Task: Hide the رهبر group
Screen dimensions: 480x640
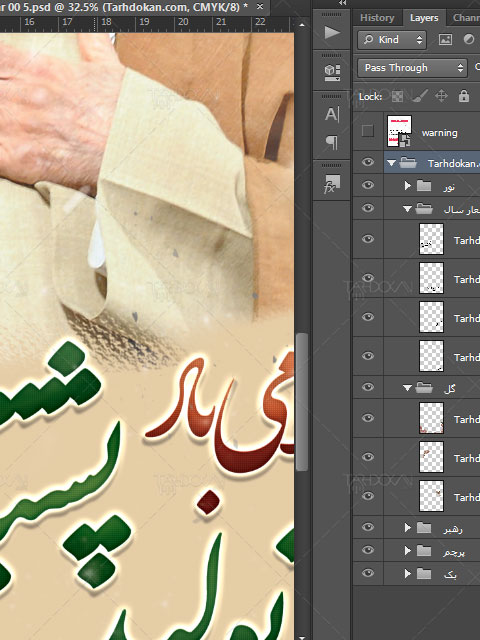Action: point(368,527)
